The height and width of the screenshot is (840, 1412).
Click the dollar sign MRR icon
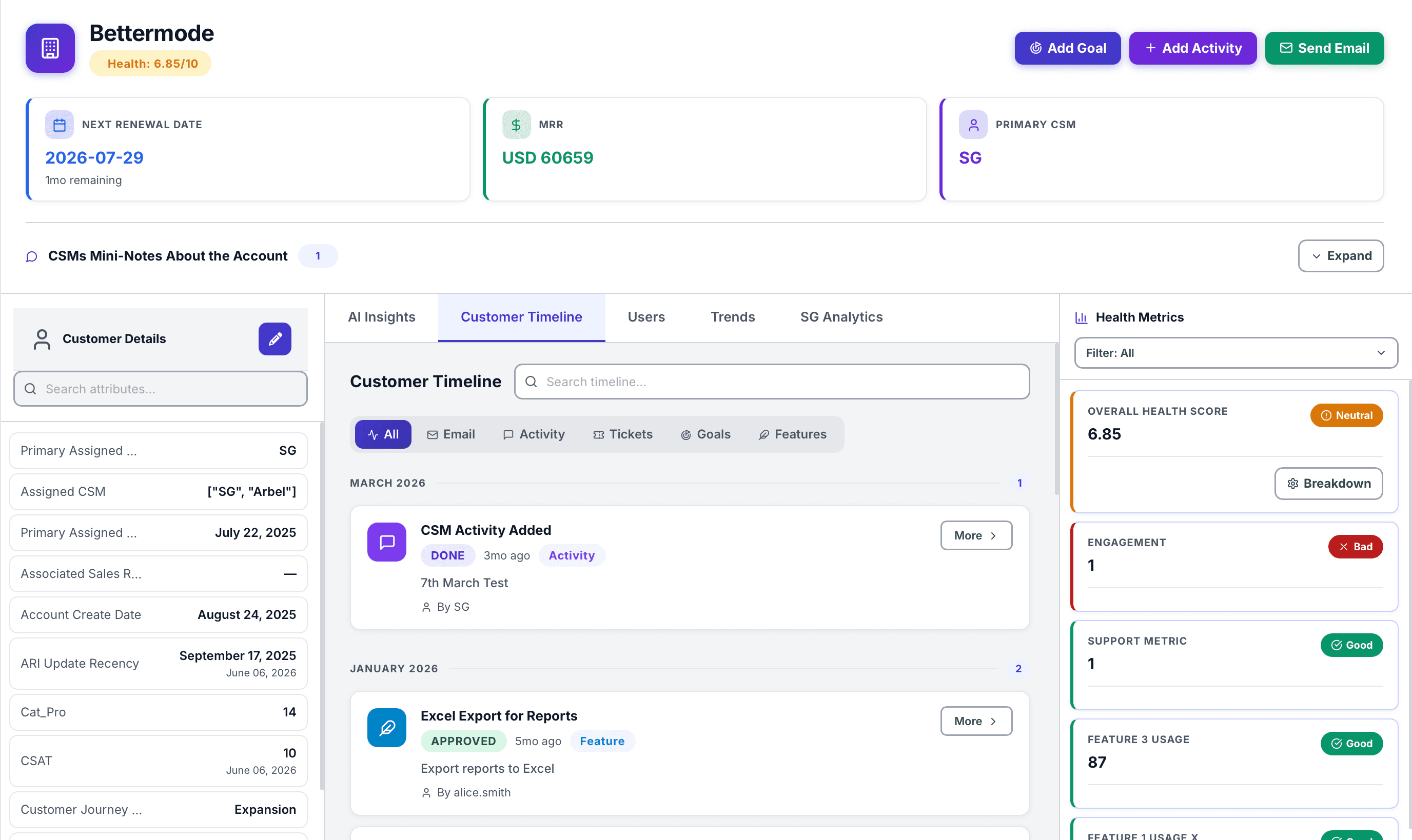[x=516, y=125]
